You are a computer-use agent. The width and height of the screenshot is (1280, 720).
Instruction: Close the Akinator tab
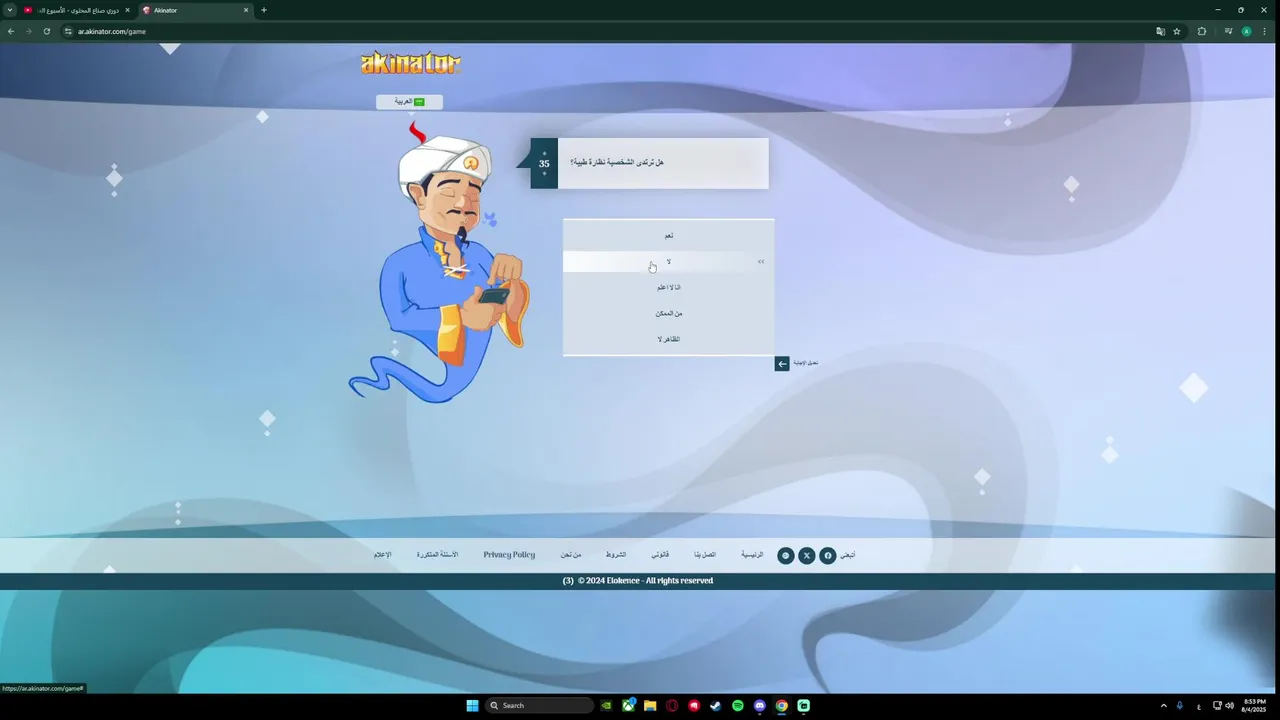pyautogui.click(x=246, y=10)
